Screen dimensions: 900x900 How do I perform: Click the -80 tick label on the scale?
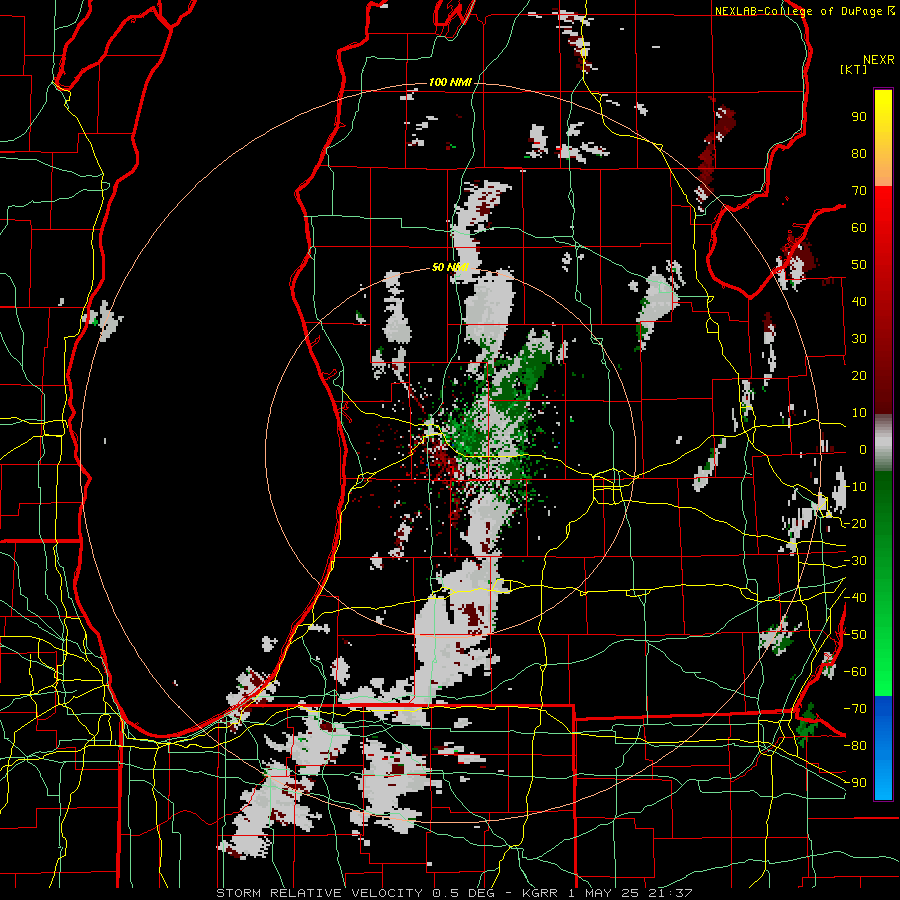(855, 746)
